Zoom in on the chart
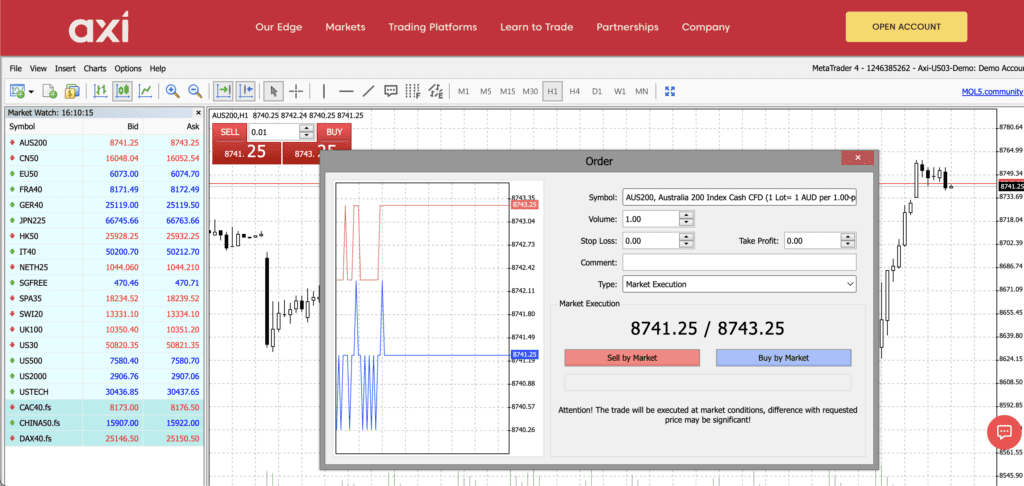 point(172,91)
